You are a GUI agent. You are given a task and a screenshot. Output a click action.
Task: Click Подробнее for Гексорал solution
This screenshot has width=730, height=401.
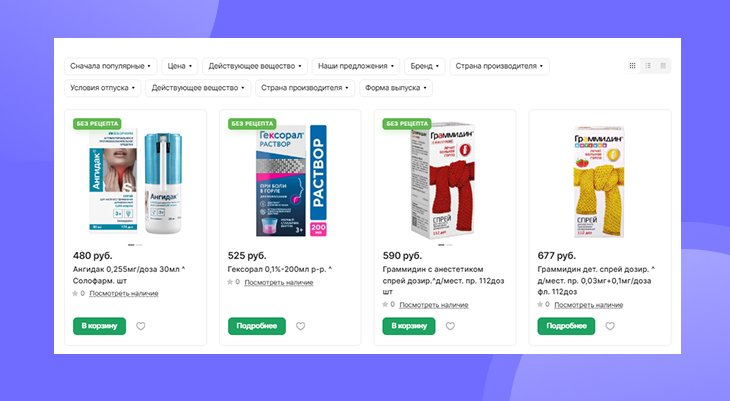pos(257,326)
